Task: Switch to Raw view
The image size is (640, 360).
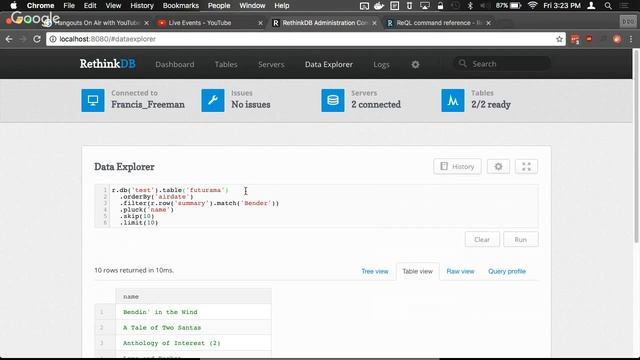Action: pyautogui.click(x=460, y=271)
